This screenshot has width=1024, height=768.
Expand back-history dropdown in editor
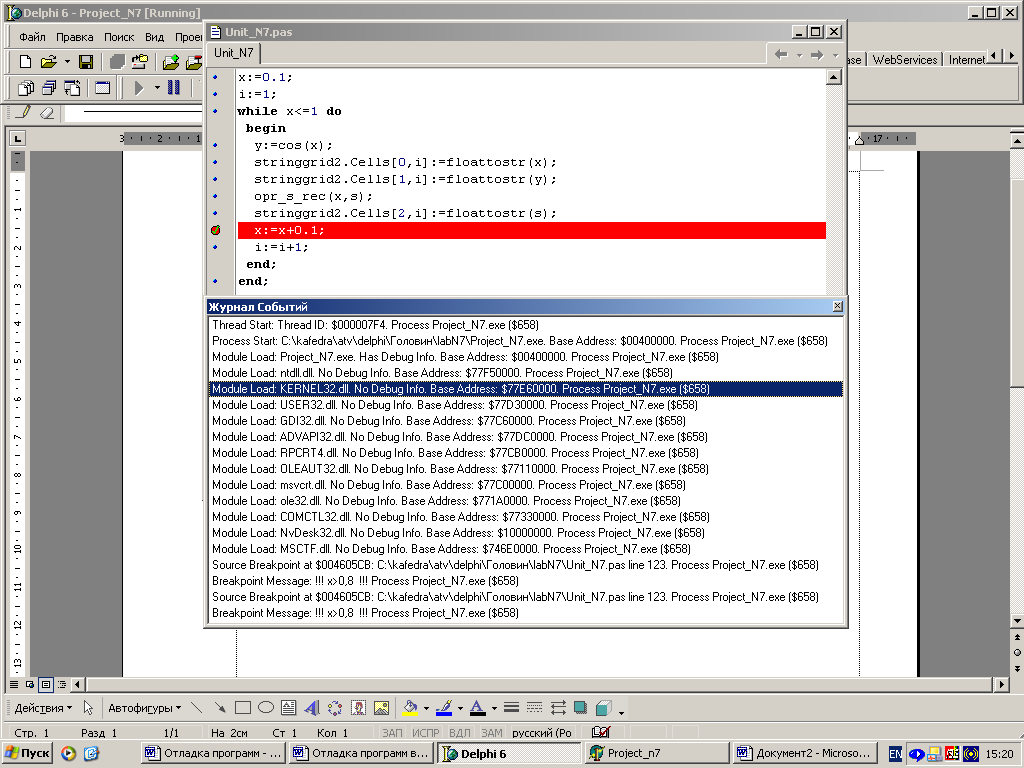point(799,56)
